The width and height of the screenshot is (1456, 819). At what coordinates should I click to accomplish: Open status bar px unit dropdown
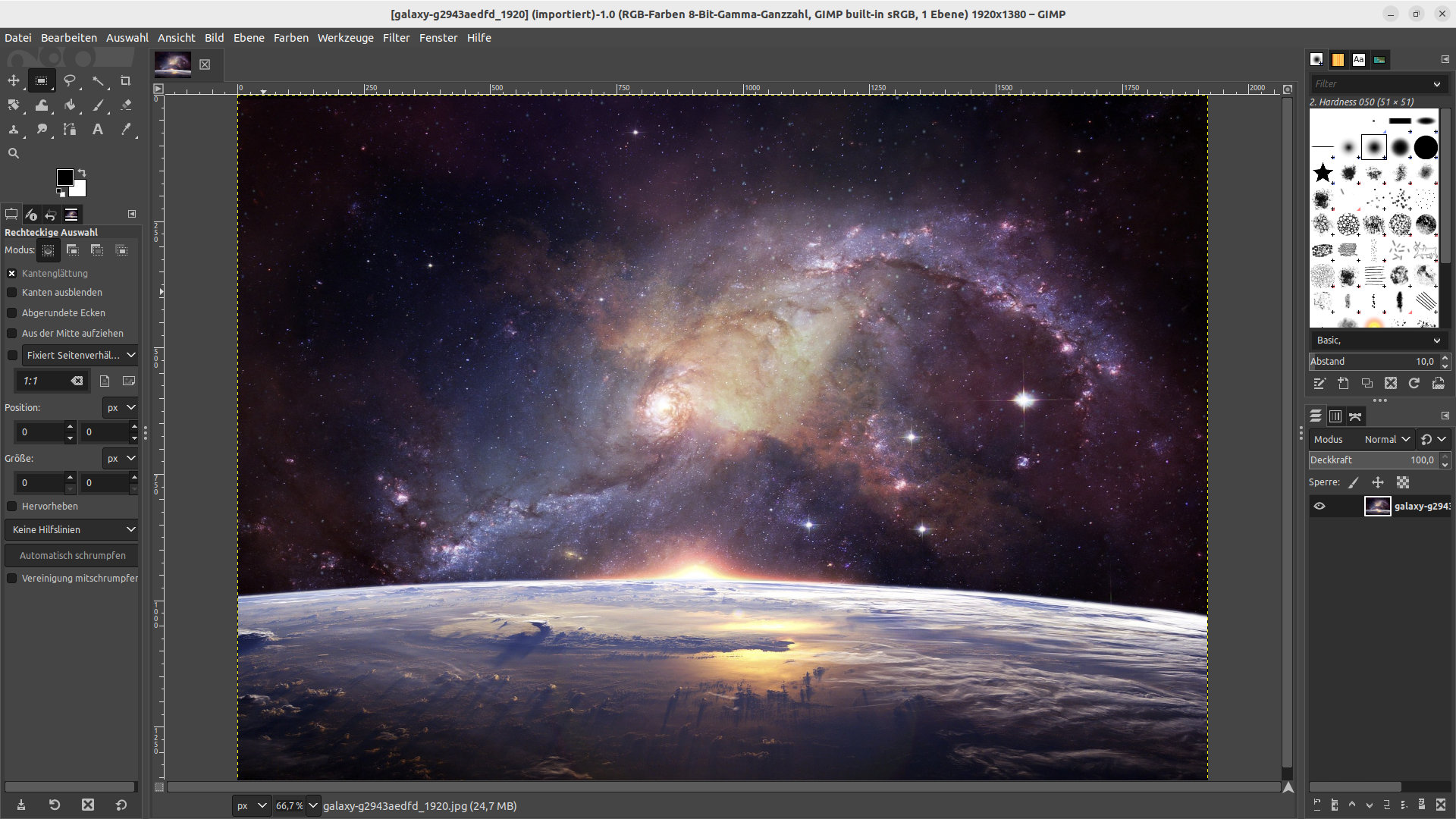[252, 806]
